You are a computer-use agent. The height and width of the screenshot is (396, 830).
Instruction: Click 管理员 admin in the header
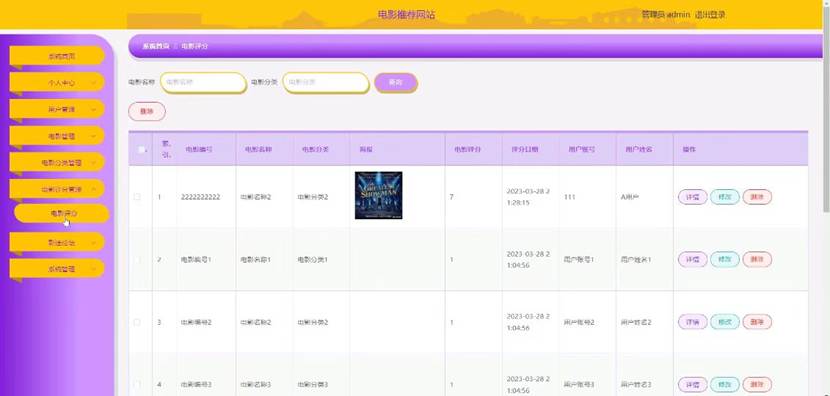tap(666, 15)
